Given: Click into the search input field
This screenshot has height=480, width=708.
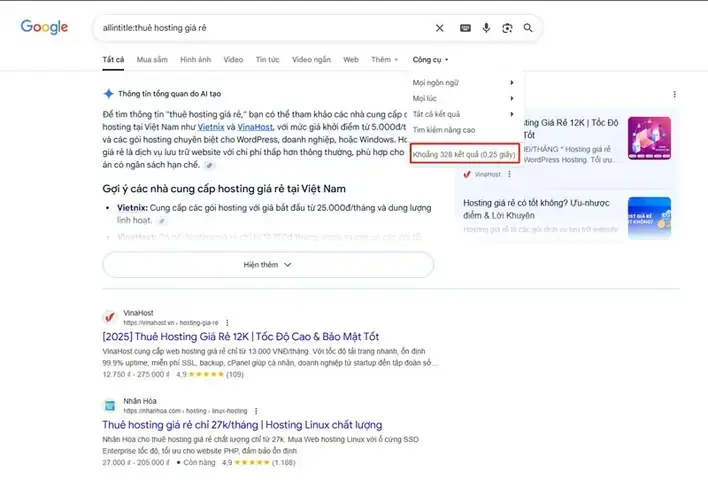Looking at the screenshot, I should (260, 28).
